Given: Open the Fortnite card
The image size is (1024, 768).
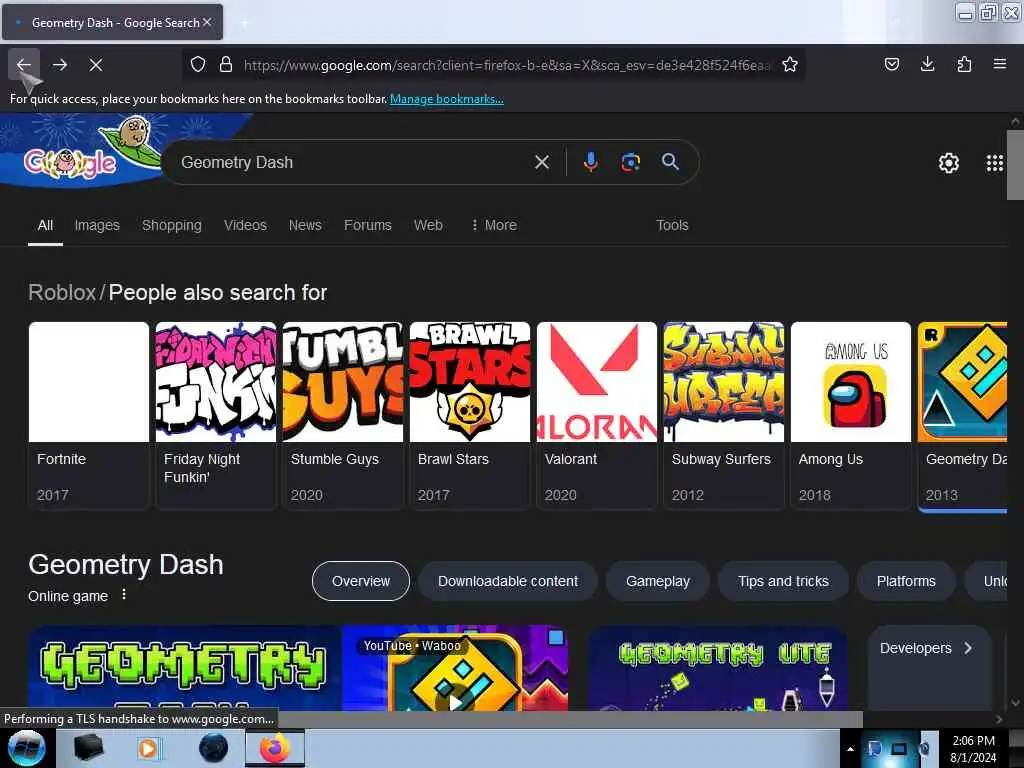Looking at the screenshot, I should [89, 415].
